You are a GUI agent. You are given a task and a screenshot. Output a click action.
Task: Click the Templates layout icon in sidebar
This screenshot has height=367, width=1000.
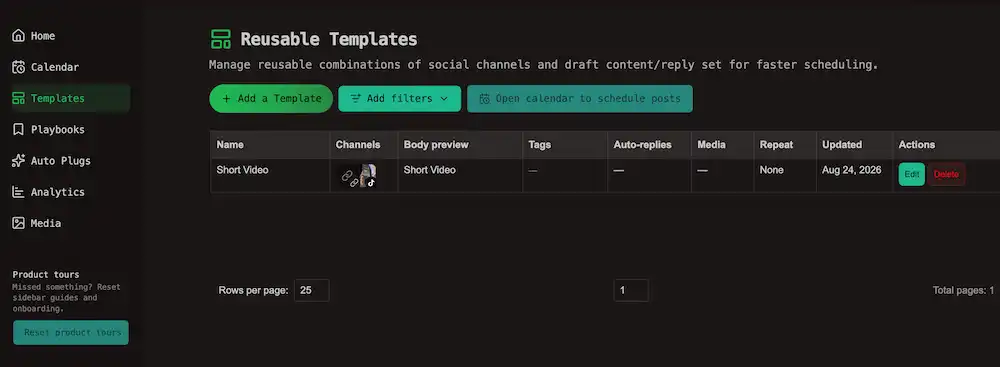[18, 98]
